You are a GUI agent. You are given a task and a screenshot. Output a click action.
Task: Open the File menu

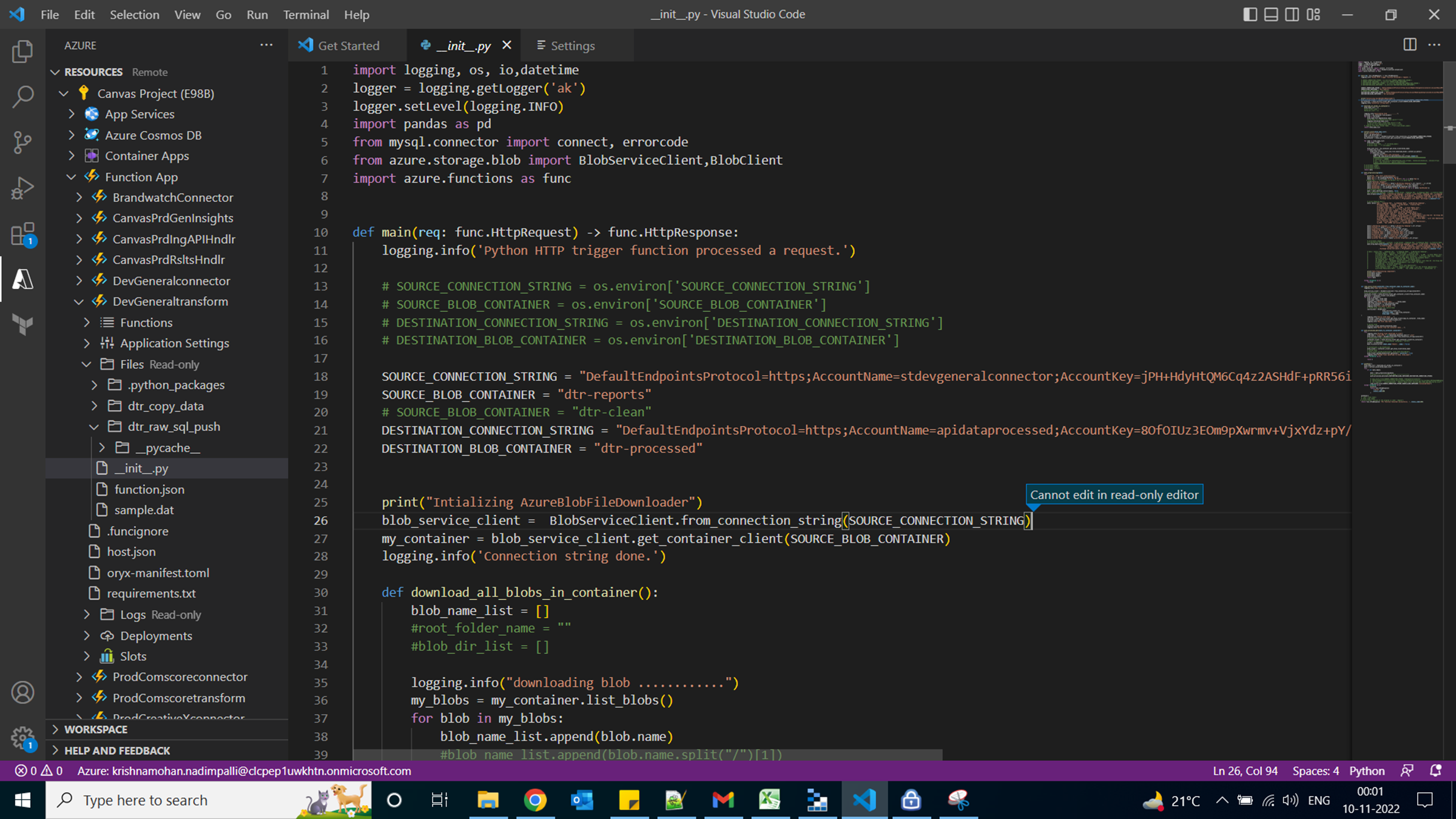(x=50, y=14)
